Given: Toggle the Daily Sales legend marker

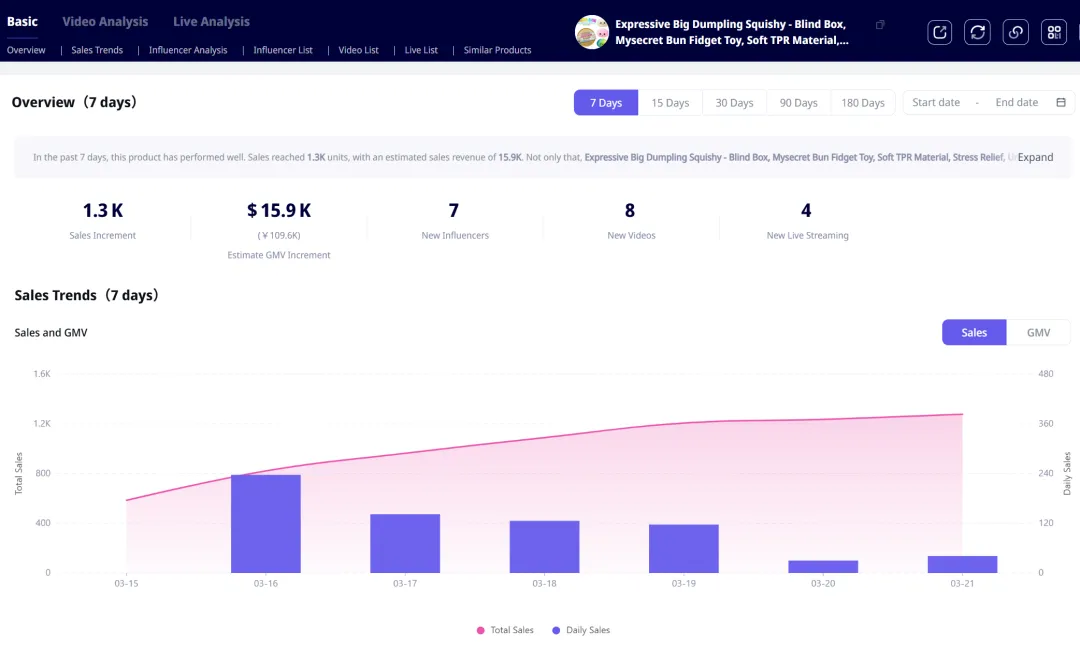Looking at the screenshot, I should [x=557, y=630].
